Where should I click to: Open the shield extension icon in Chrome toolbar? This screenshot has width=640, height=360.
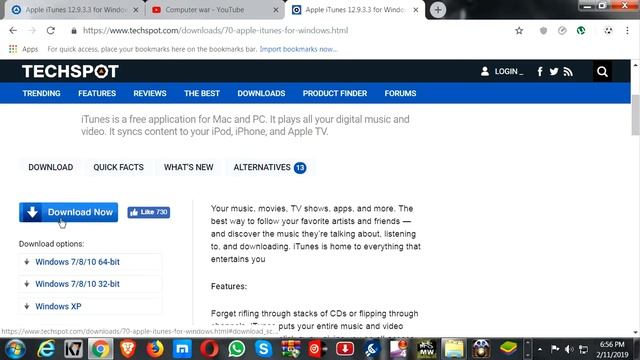[543, 31]
